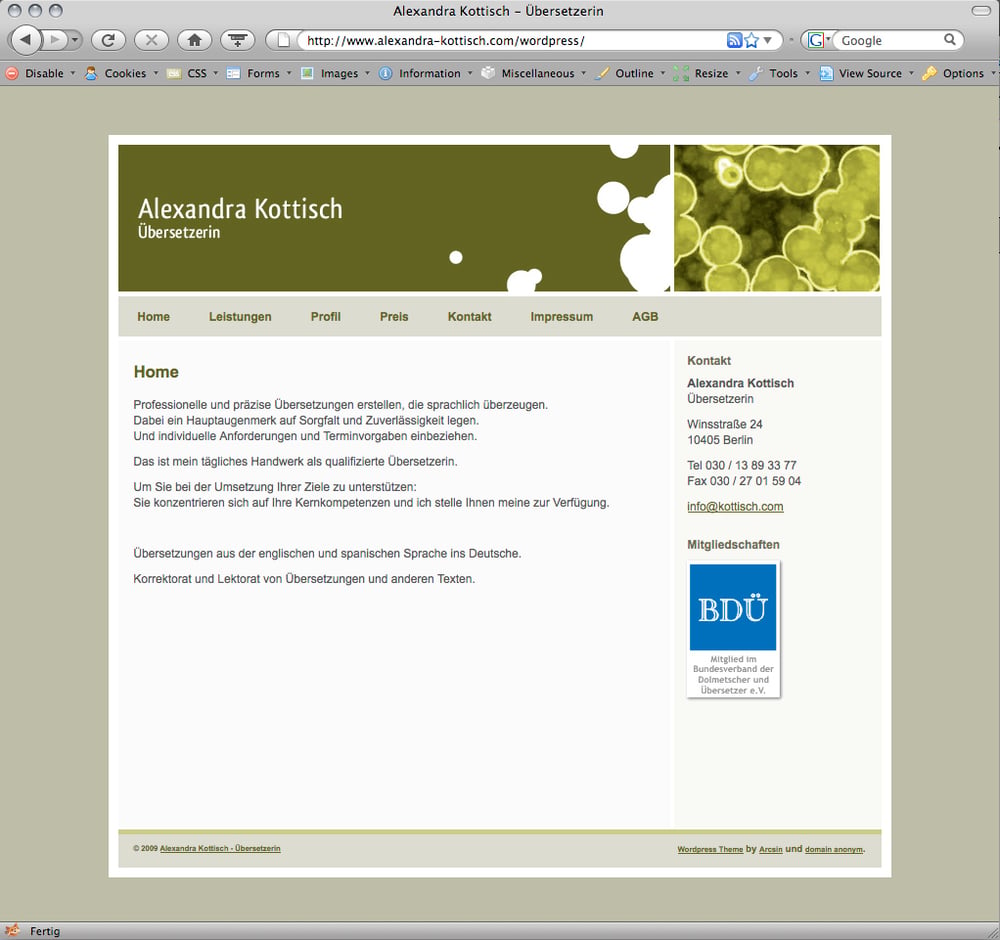
Task: Click the Alexandra Kottisch header title
Action: coord(240,209)
